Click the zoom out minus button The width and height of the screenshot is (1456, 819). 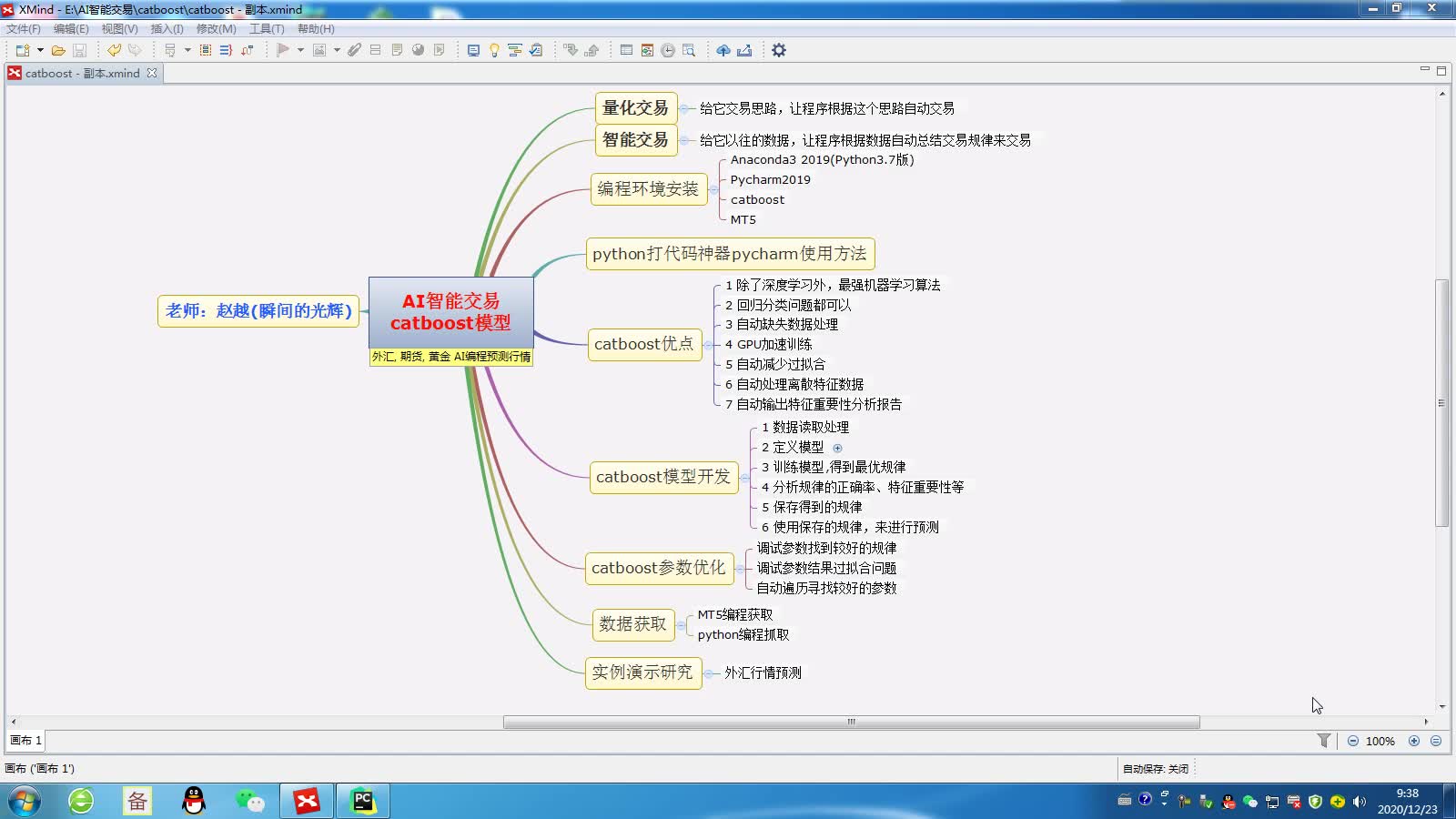tap(1353, 741)
